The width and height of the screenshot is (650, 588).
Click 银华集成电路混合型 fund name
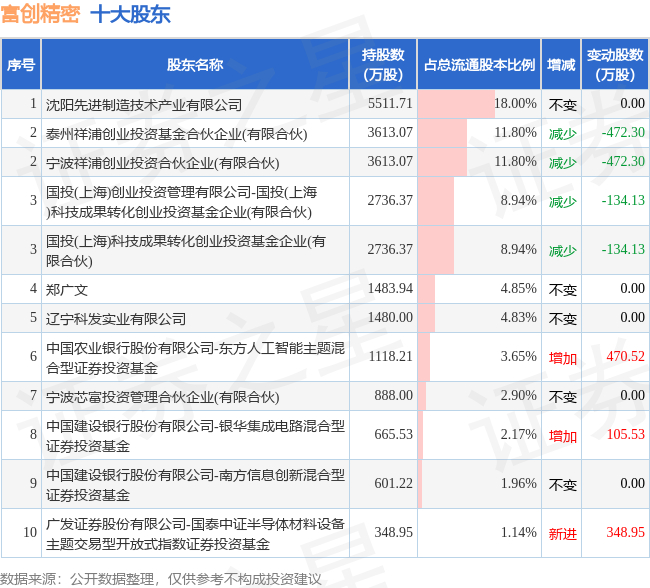tap(195, 435)
